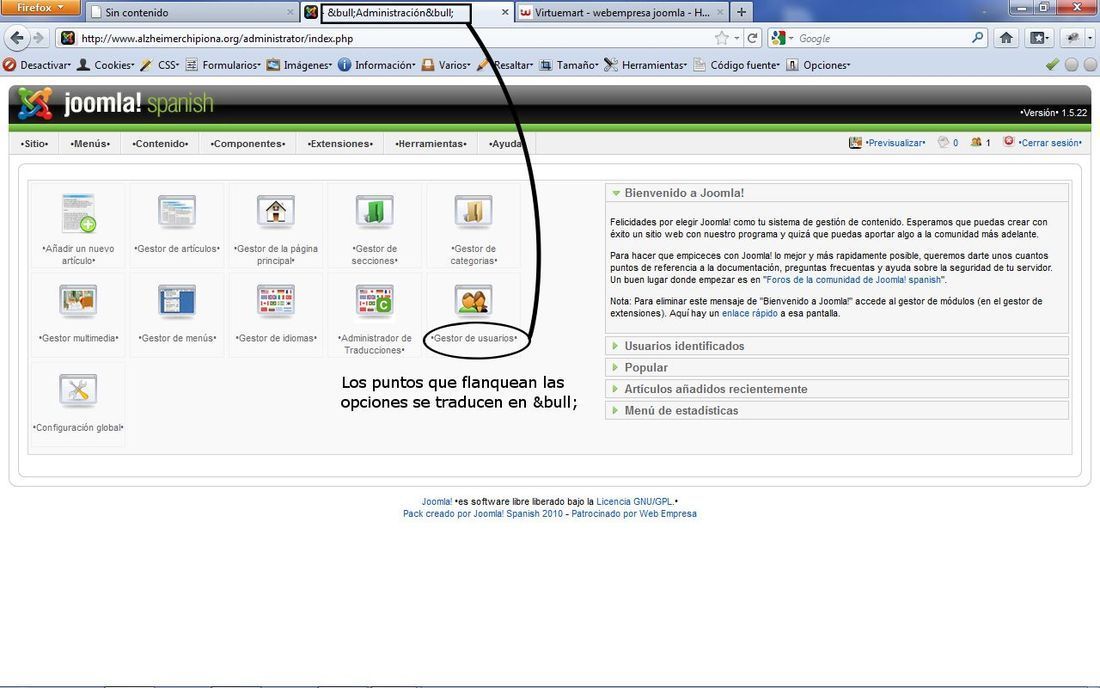Open the Varios developer toolbar menu
The width and height of the screenshot is (1100, 688).
tap(446, 65)
